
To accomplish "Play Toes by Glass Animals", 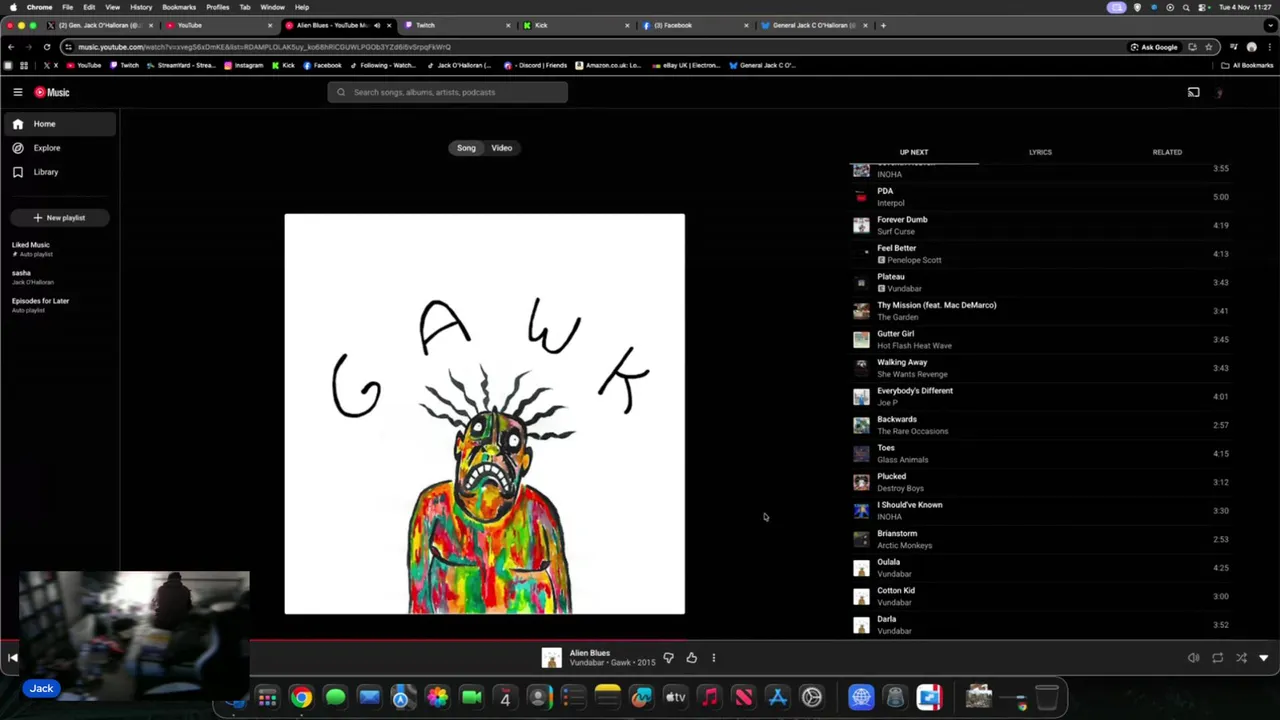I will (x=1040, y=454).
